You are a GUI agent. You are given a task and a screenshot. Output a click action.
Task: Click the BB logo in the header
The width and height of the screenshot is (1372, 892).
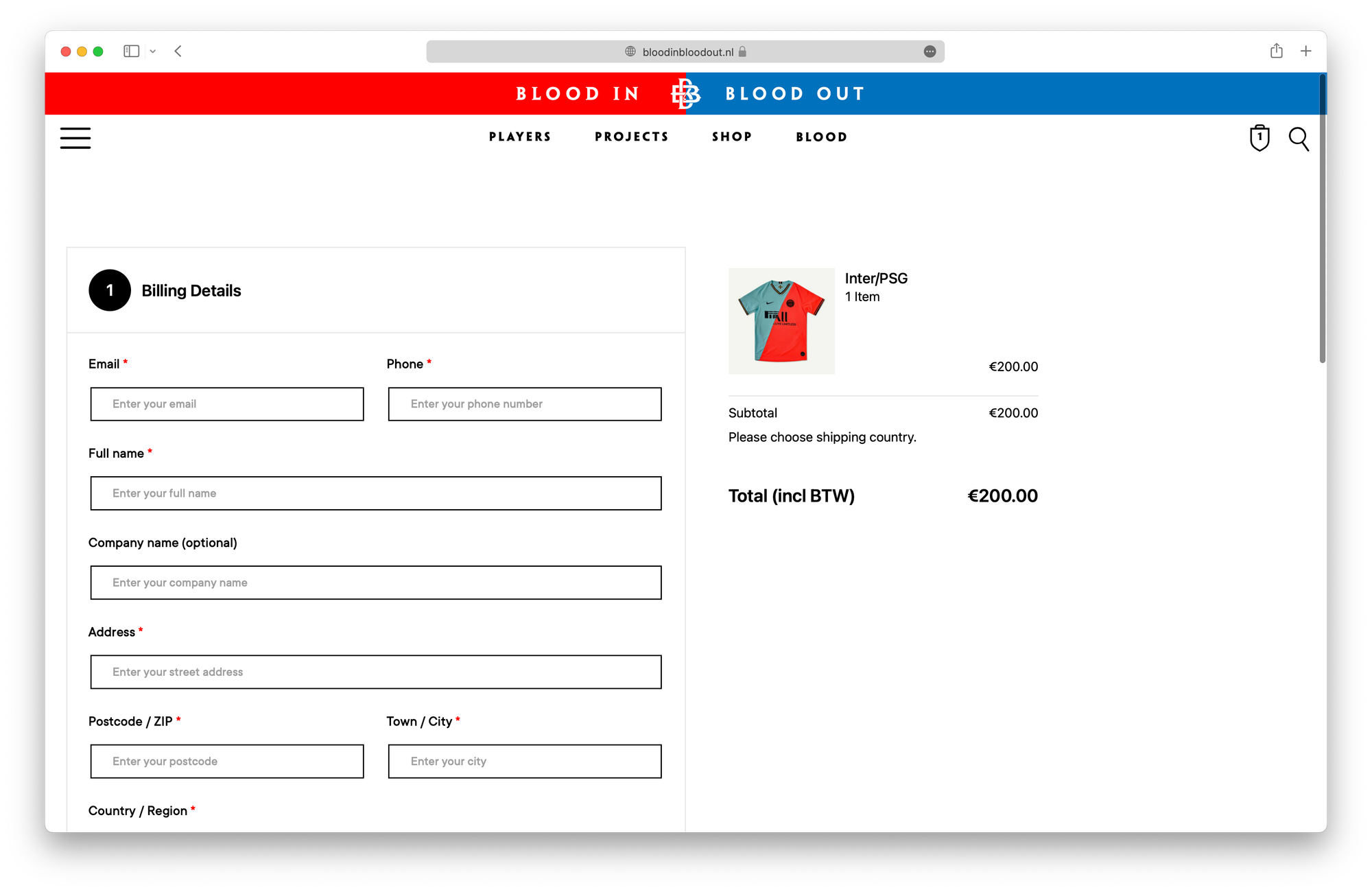coord(685,94)
